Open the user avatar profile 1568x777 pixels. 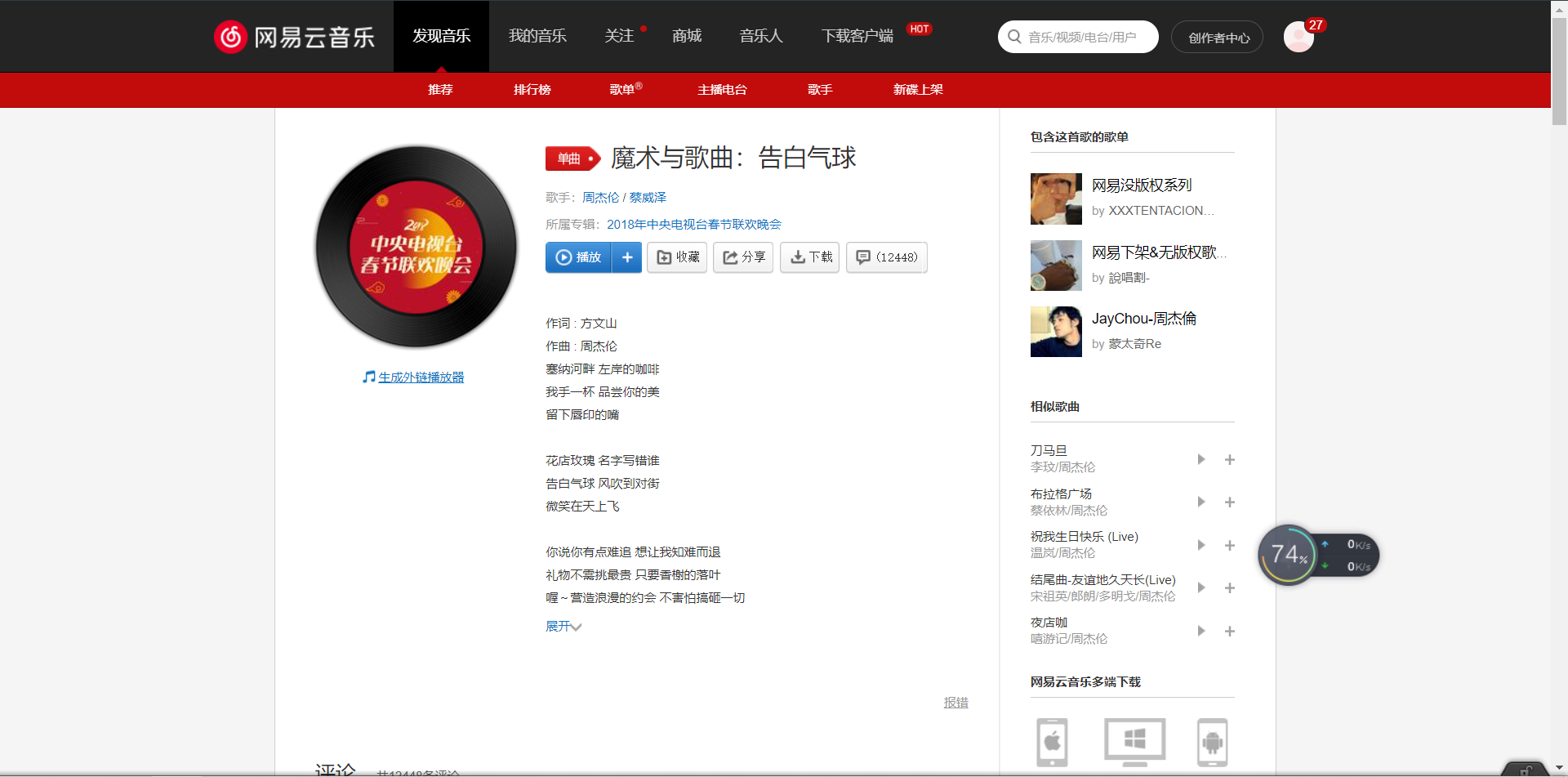click(x=1298, y=37)
